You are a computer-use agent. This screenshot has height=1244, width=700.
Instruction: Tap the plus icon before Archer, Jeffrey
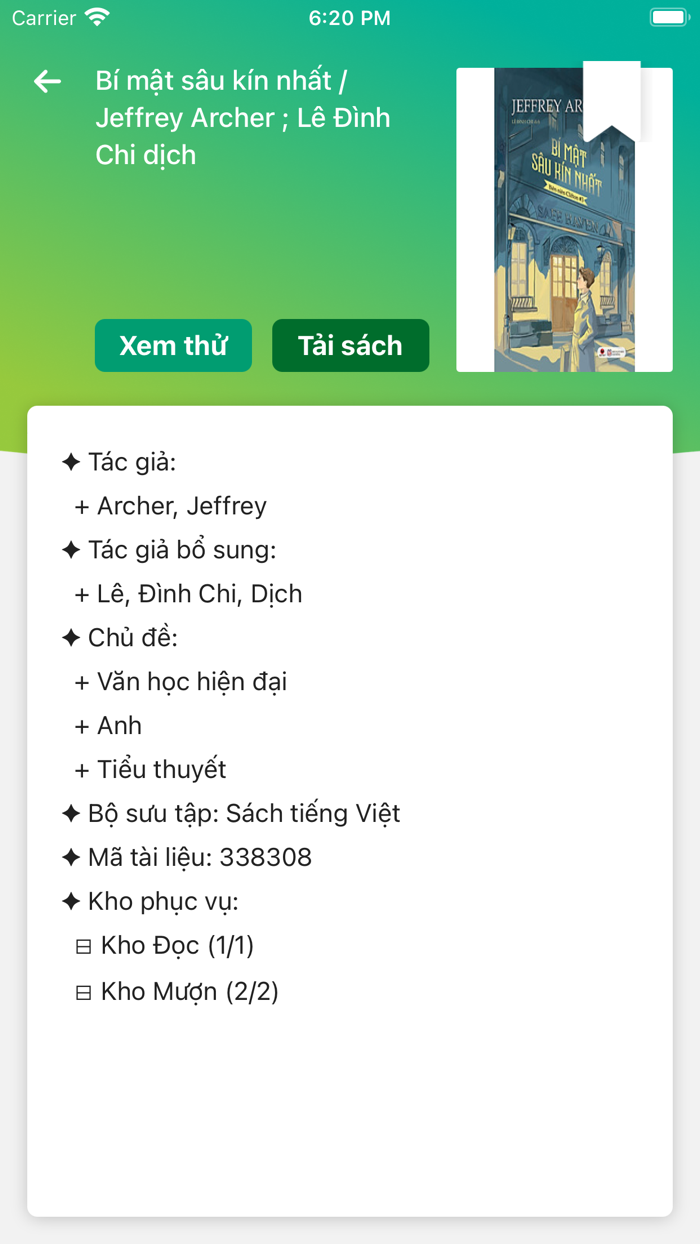click(84, 506)
